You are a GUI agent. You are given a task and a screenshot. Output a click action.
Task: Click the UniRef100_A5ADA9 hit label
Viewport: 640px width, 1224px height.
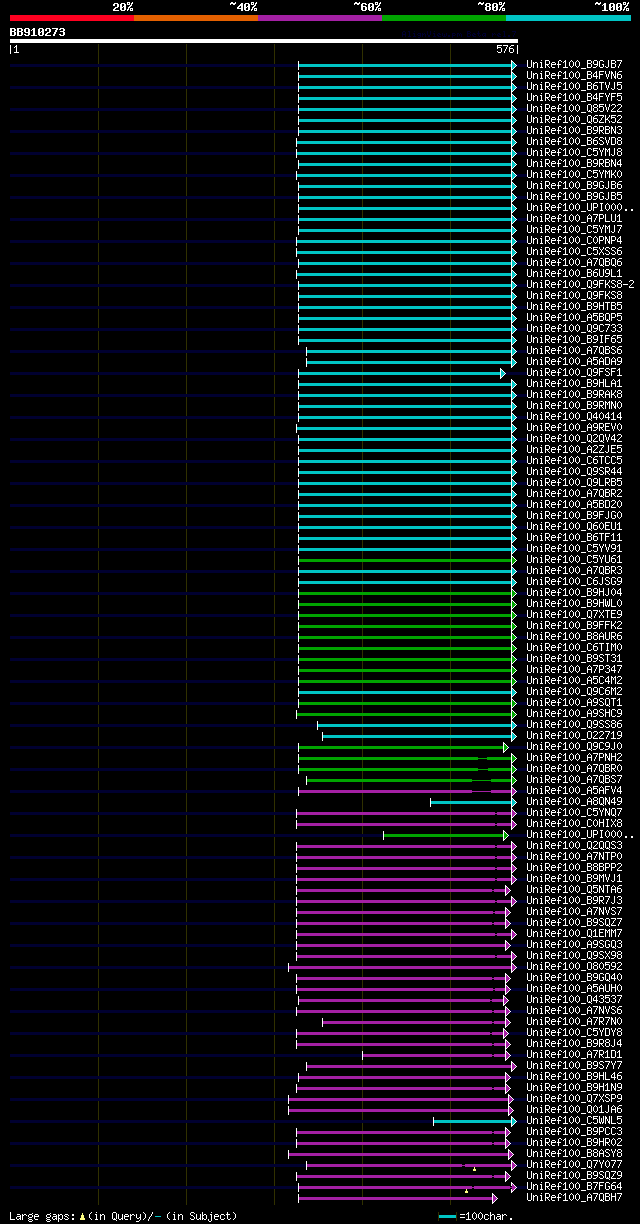[x=574, y=361]
